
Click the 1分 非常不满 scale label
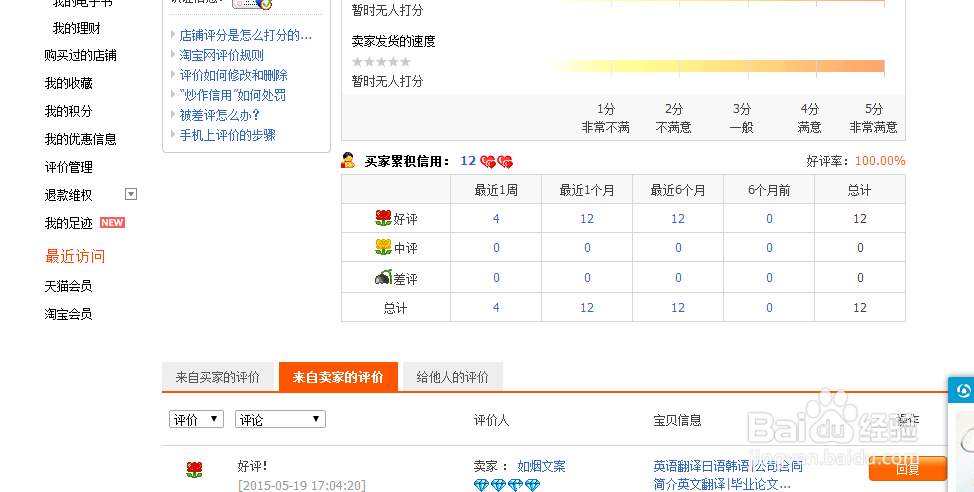(x=606, y=118)
